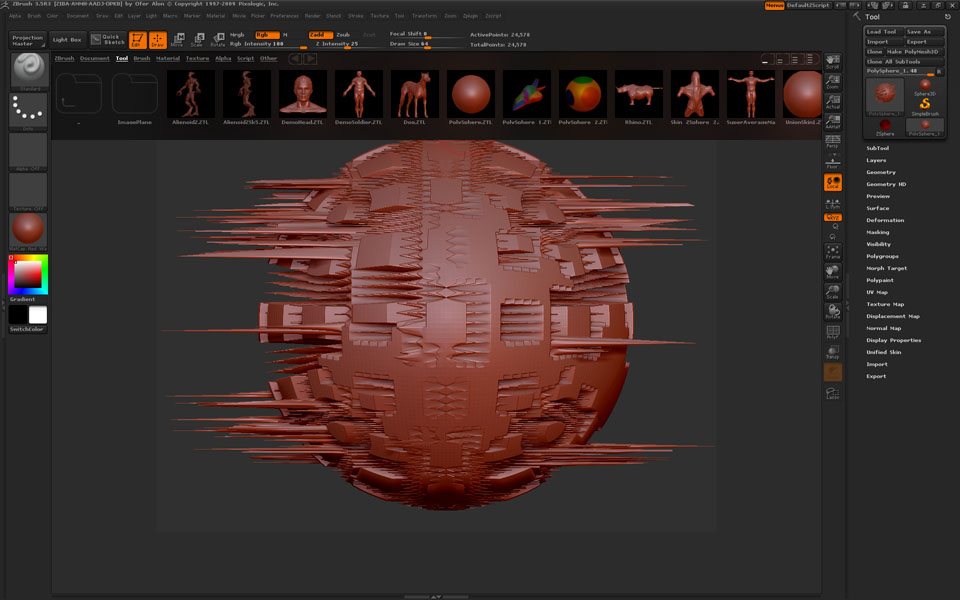Viewport: 960px width, 600px height.
Task: Open the Preferences menu
Action: [284, 16]
